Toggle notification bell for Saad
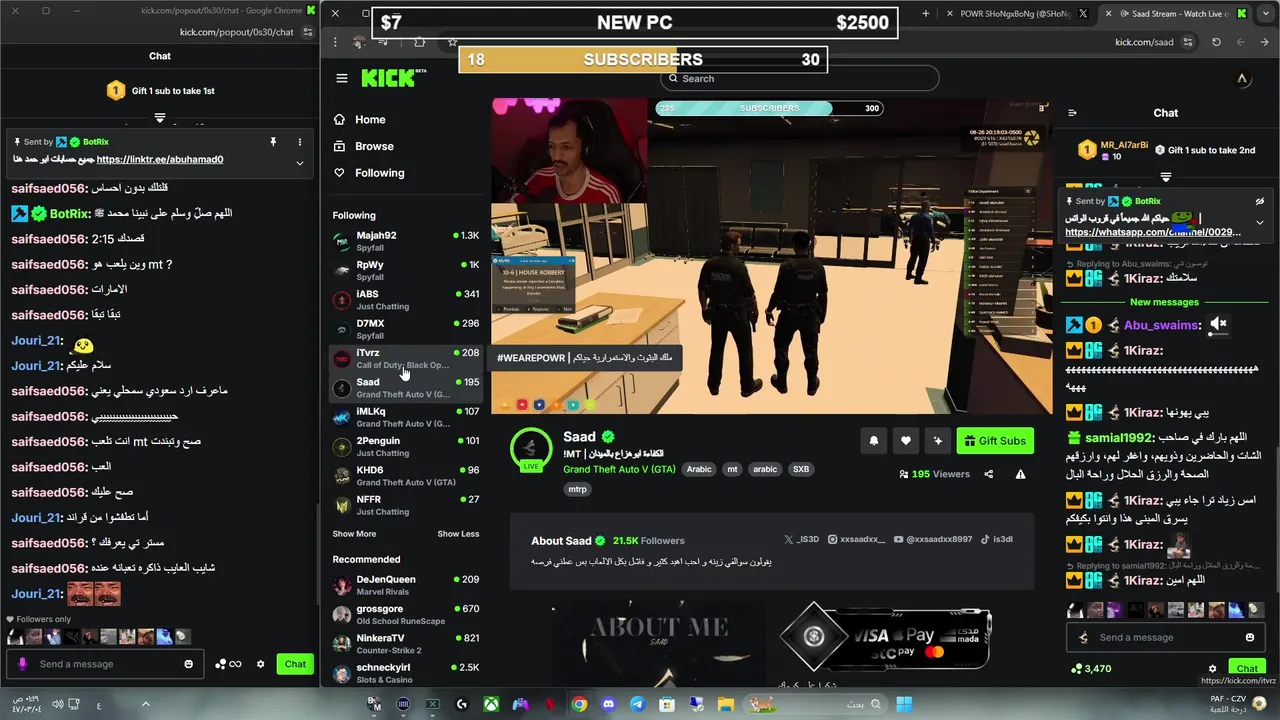Viewport: 1280px width, 720px height. point(874,441)
